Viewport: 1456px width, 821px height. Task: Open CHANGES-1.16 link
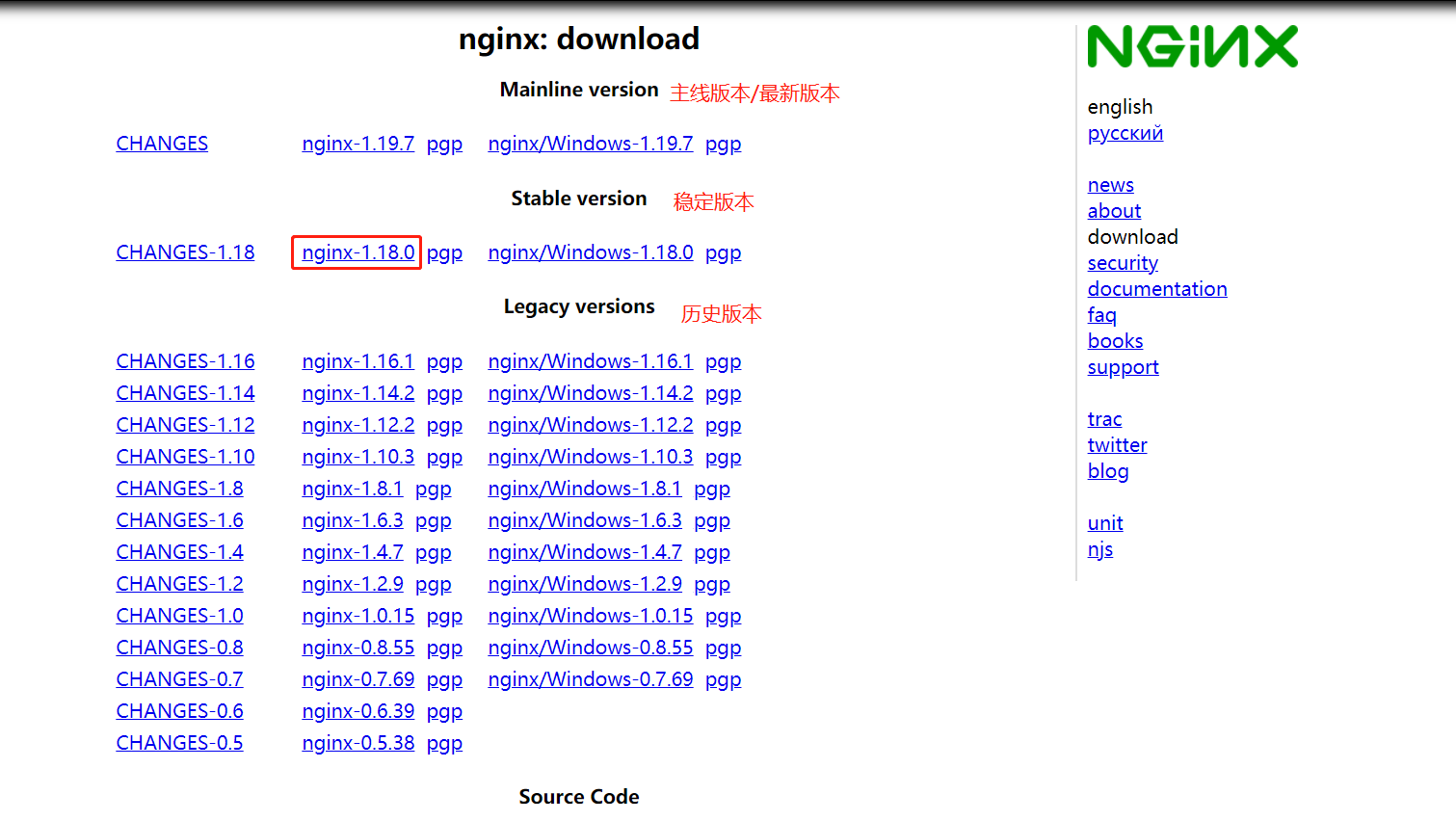pyautogui.click(x=185, y=361)
